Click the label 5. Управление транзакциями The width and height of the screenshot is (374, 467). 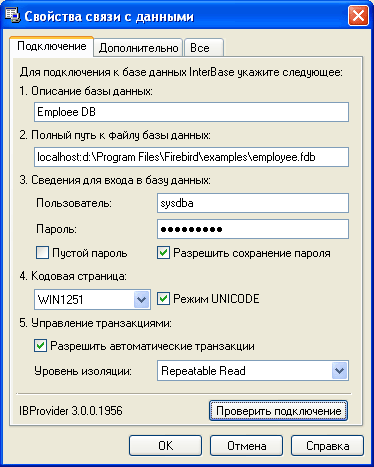tap(95, 323)
